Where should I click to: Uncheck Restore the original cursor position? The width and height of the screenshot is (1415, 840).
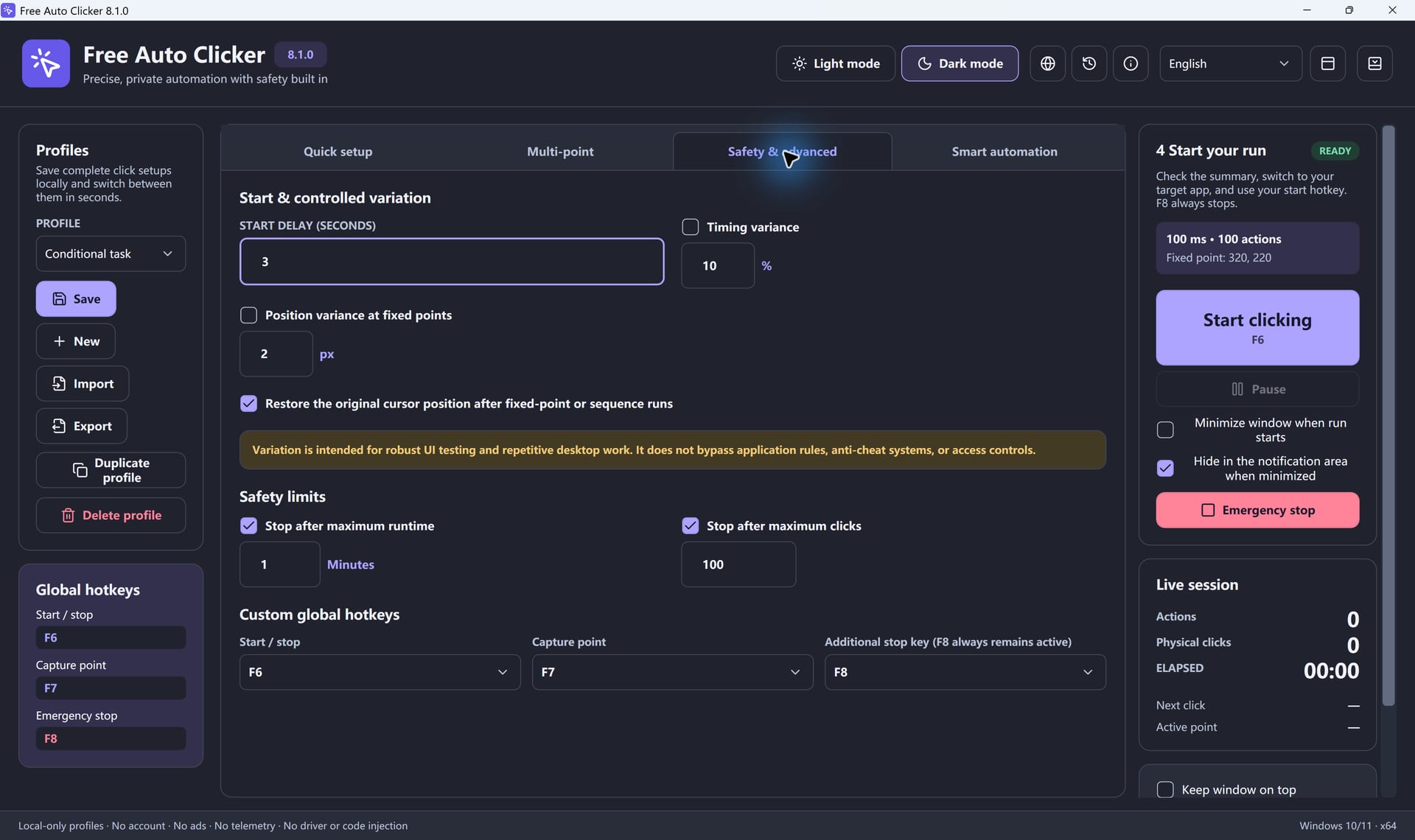click(x=248, y=404)
